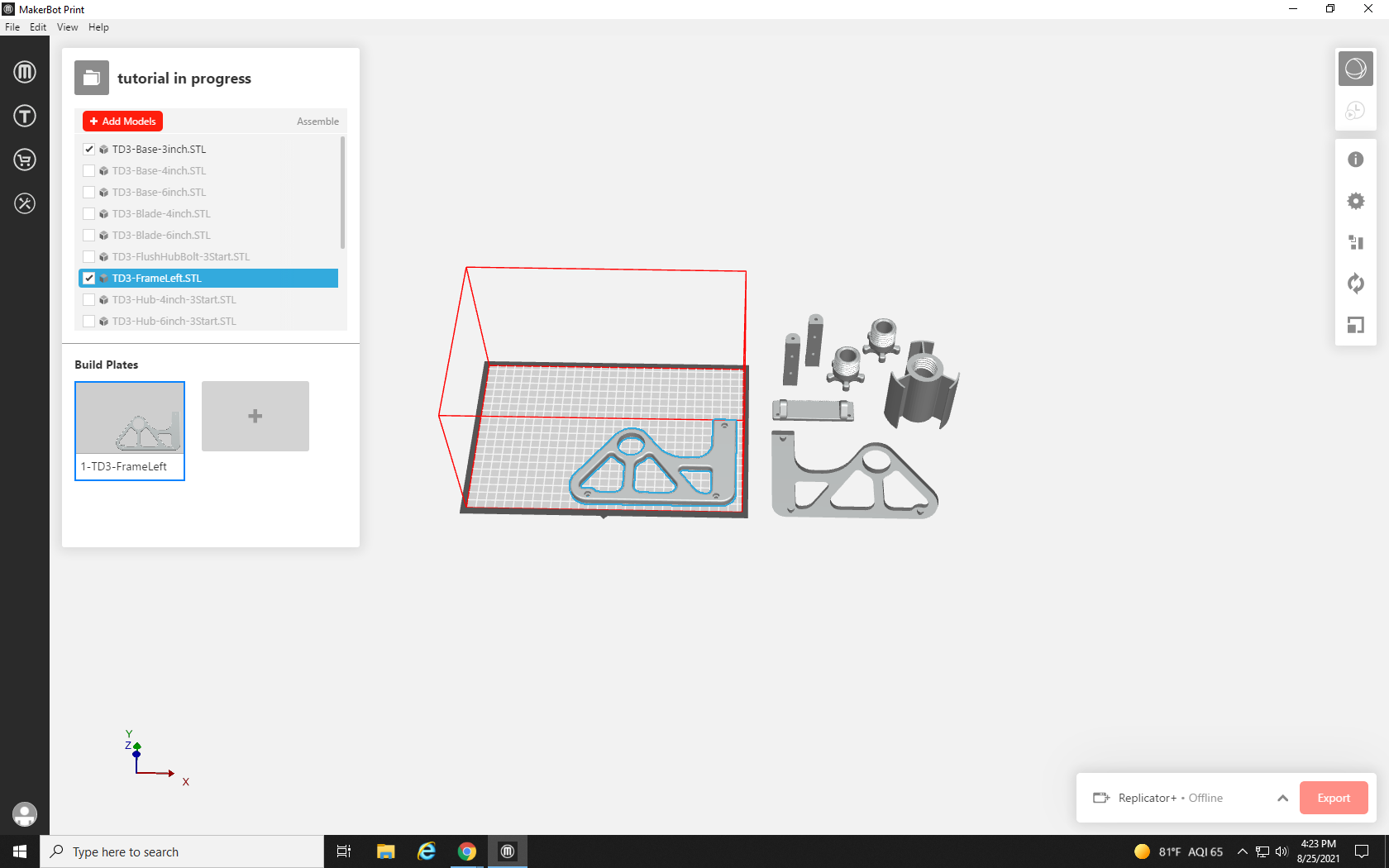Open the taskbar clock 4:23 PM
The image size is (1389, 868).
[x=1318, y=851]
